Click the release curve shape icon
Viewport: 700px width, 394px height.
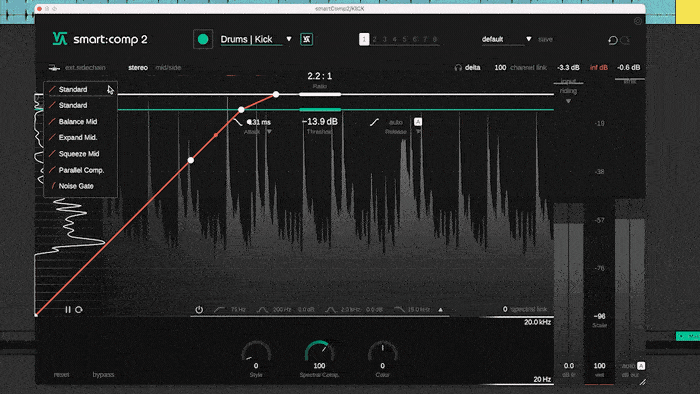(x=374, y=122)
